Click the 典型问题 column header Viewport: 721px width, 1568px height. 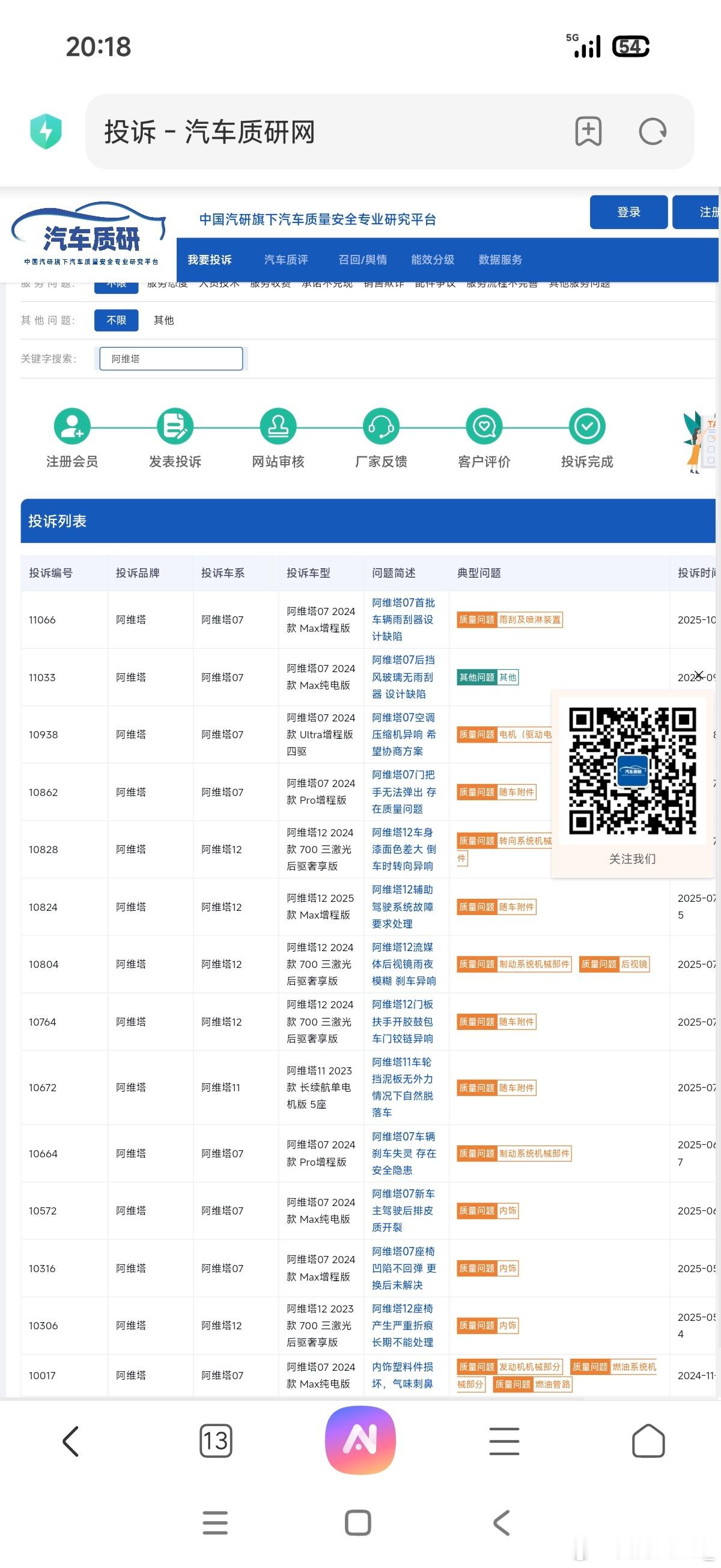[479, 573]
